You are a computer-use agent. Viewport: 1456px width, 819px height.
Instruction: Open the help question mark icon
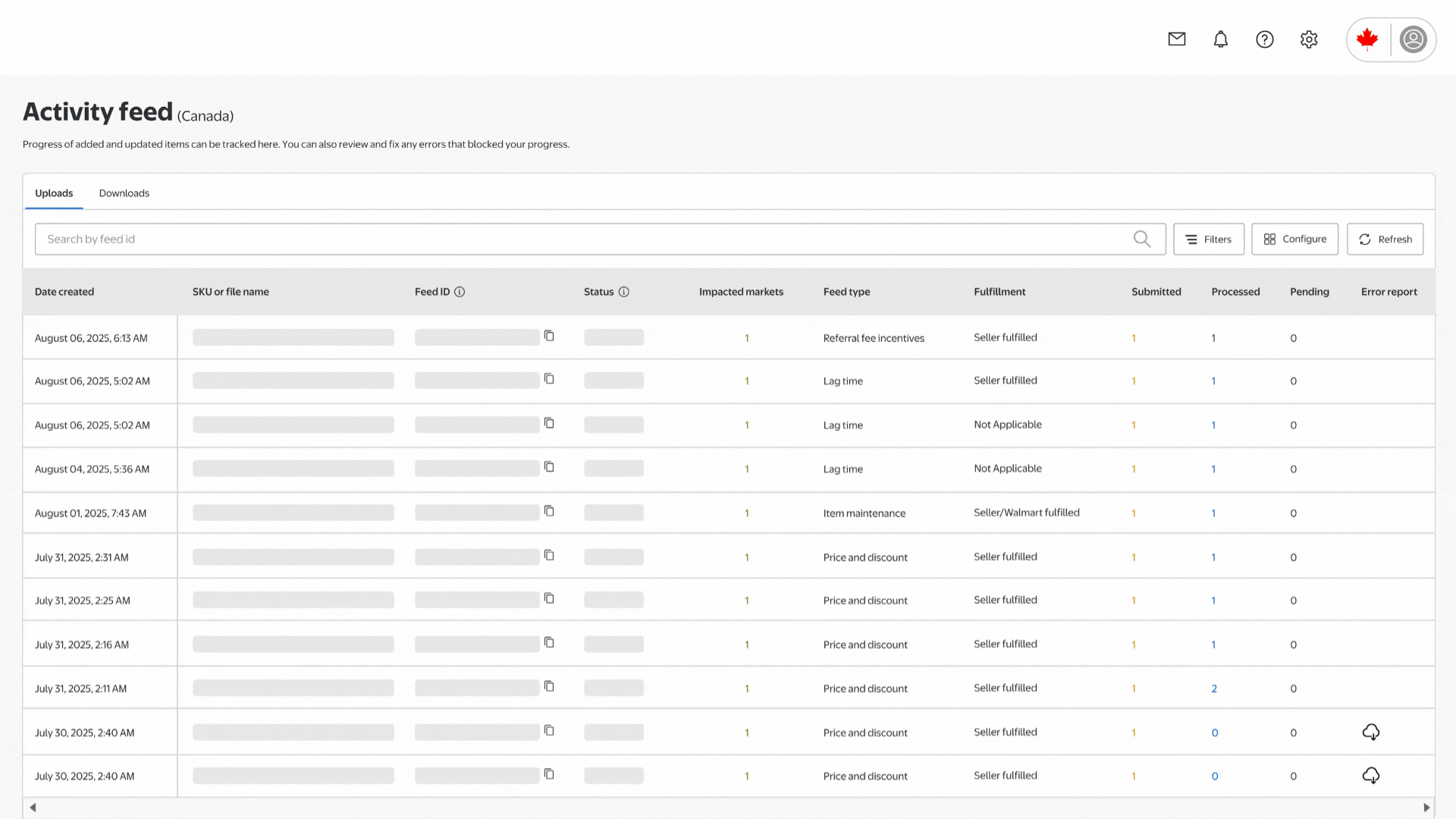[1265, 39]
